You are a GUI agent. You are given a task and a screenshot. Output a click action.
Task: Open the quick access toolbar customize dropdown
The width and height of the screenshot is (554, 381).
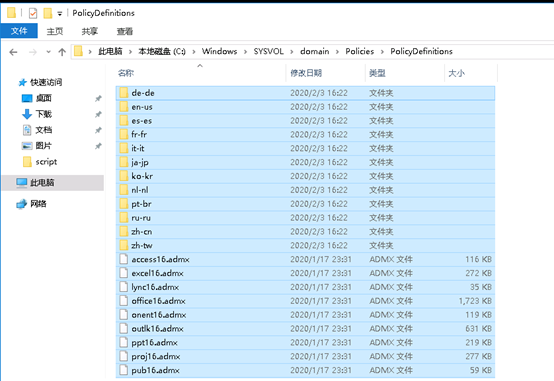point(60,14)
